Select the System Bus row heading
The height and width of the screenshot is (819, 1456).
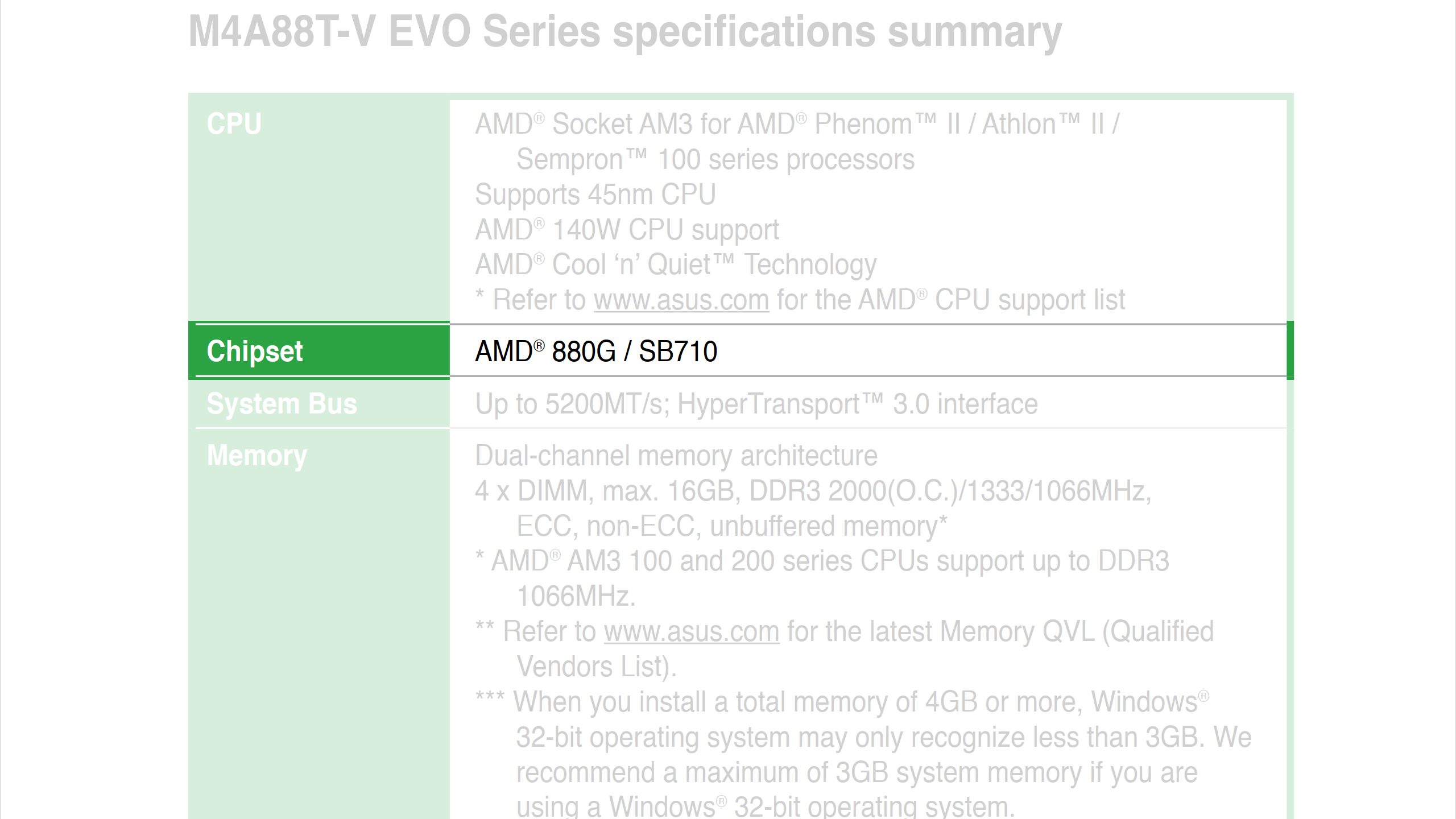282,404
